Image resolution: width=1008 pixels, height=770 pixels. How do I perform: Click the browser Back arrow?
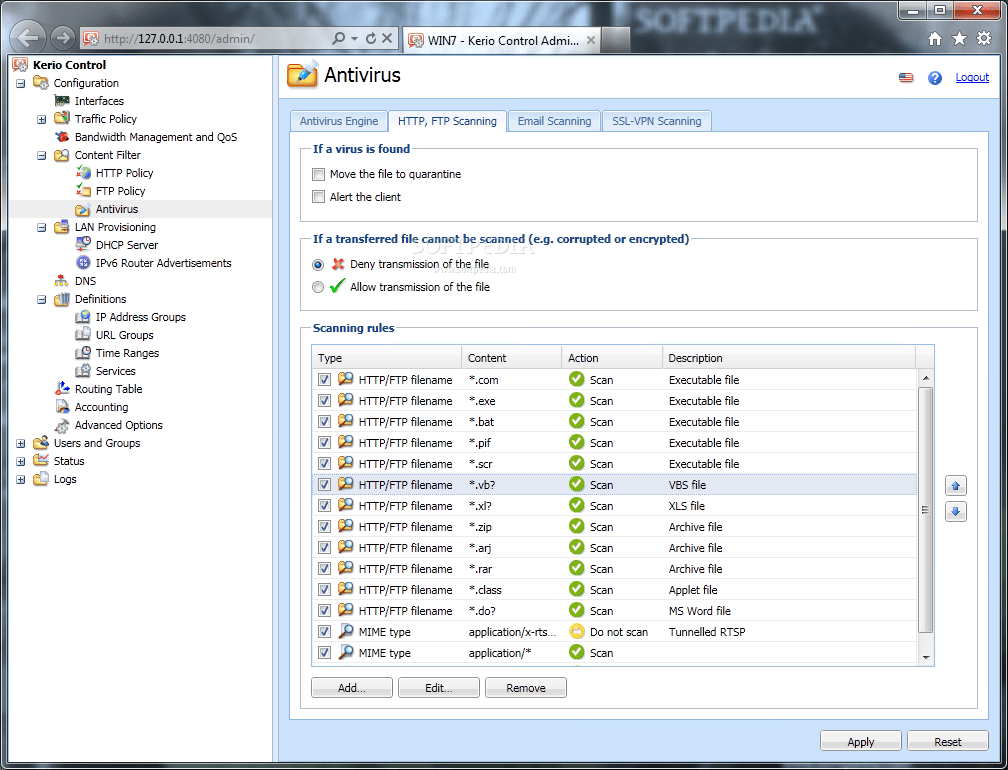coord(28,38)
